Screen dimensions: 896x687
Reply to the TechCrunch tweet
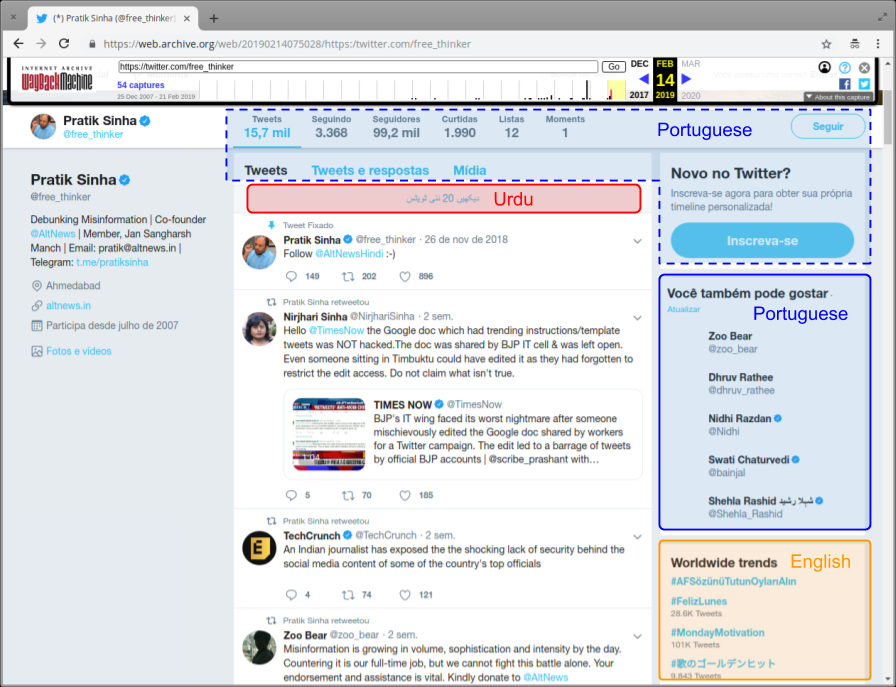point(291,595)
